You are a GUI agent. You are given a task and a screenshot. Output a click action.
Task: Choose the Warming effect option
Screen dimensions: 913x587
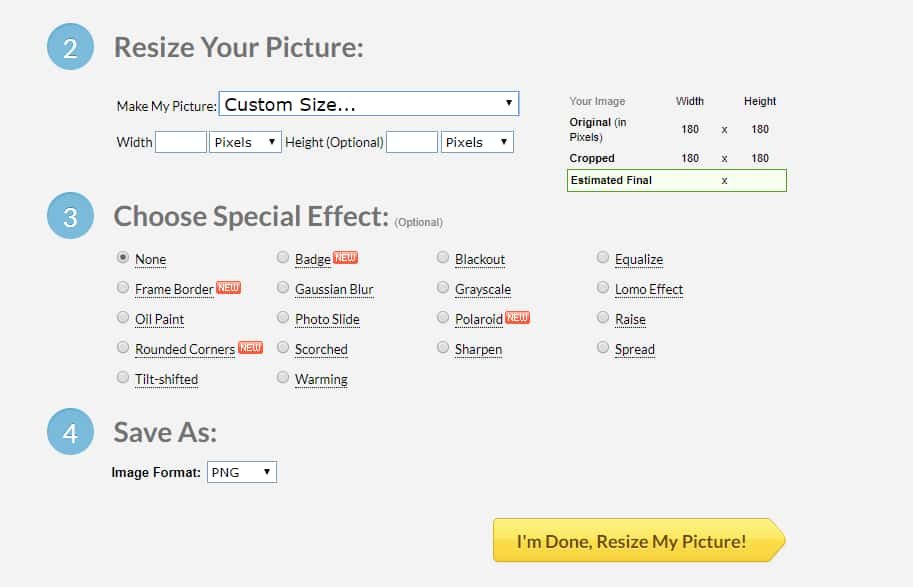pos(283,378)
